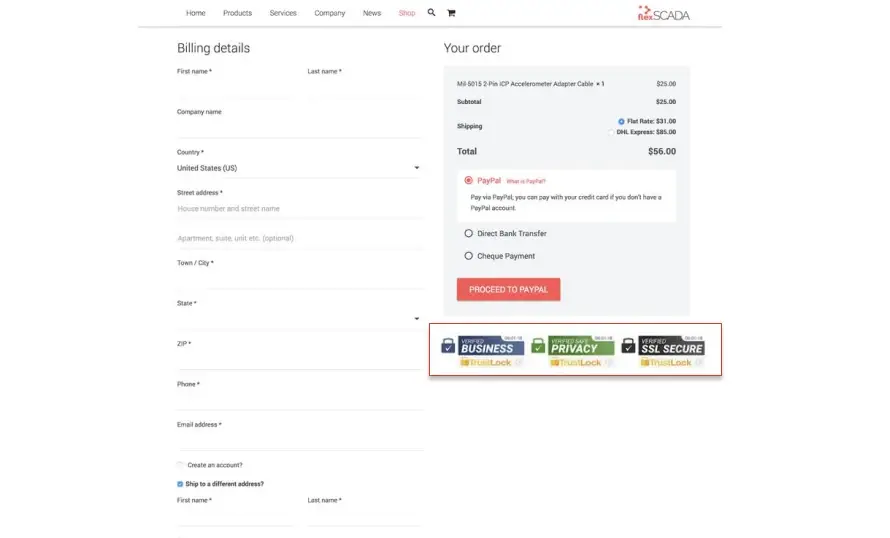The image size is (890, 538).
Task: Click the Verified Business TrustLock badge
Action: [483, 351]
